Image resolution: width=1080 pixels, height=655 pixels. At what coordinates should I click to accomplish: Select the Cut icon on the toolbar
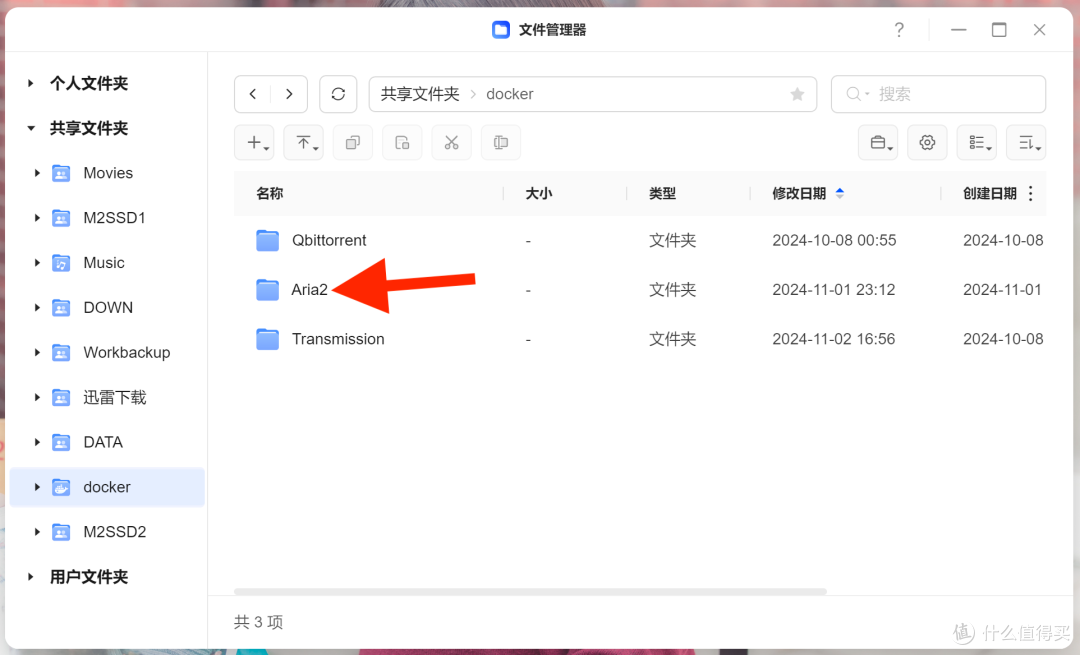pyautogui.click(x=451, y=142)
